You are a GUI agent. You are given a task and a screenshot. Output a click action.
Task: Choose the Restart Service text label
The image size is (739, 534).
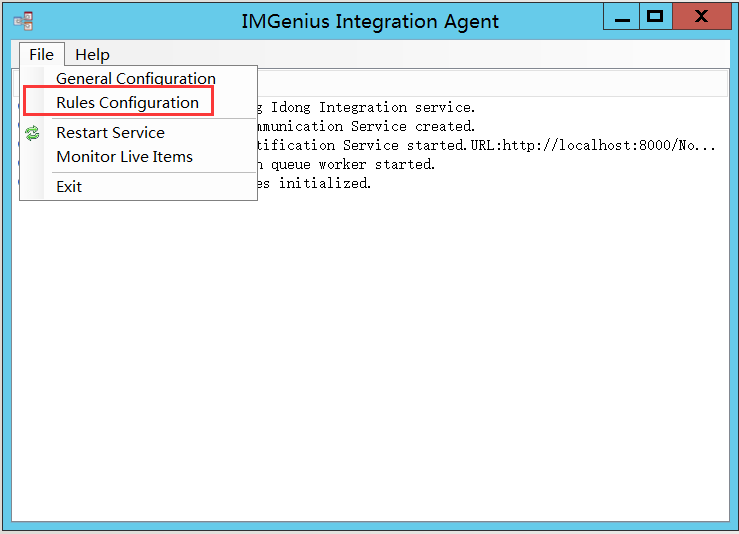tap(110, 133)
